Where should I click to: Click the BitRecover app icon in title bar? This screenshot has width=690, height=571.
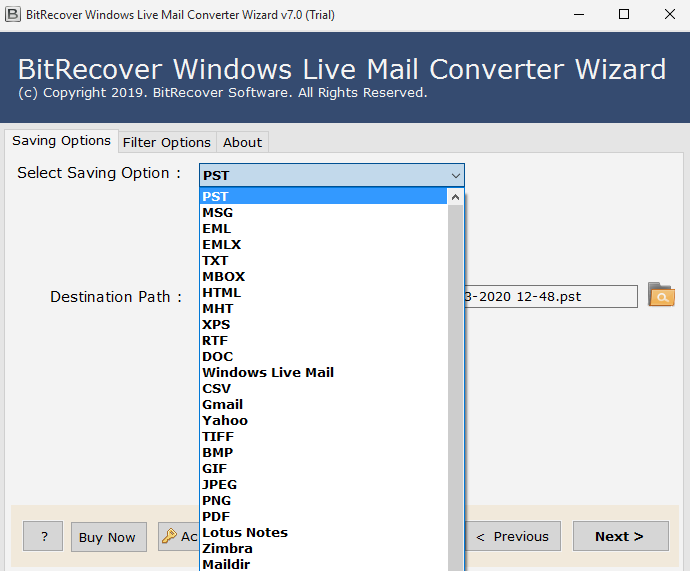point(12,14)
